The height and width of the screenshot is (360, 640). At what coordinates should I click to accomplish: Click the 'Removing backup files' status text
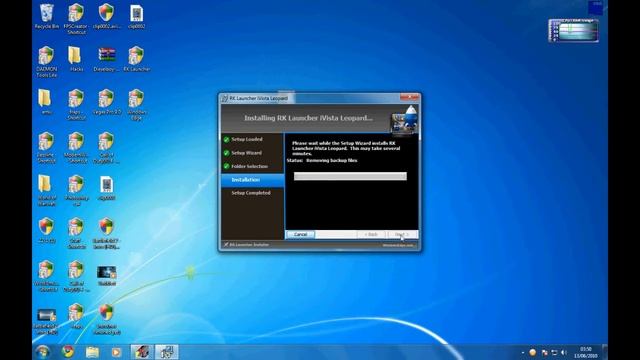tap(331, 160)
